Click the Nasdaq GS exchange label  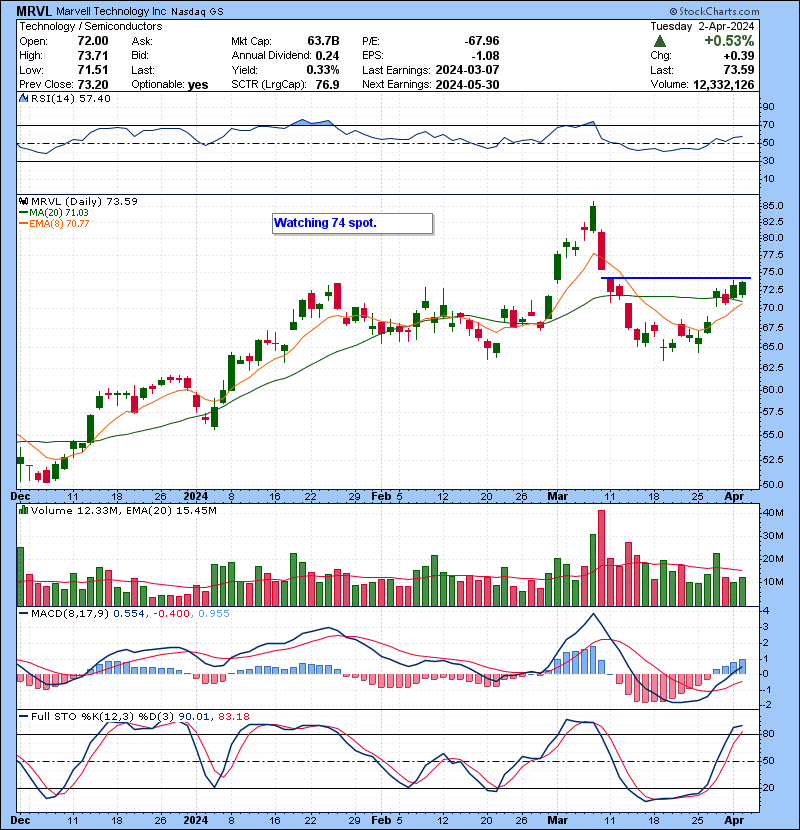(197, 12)
